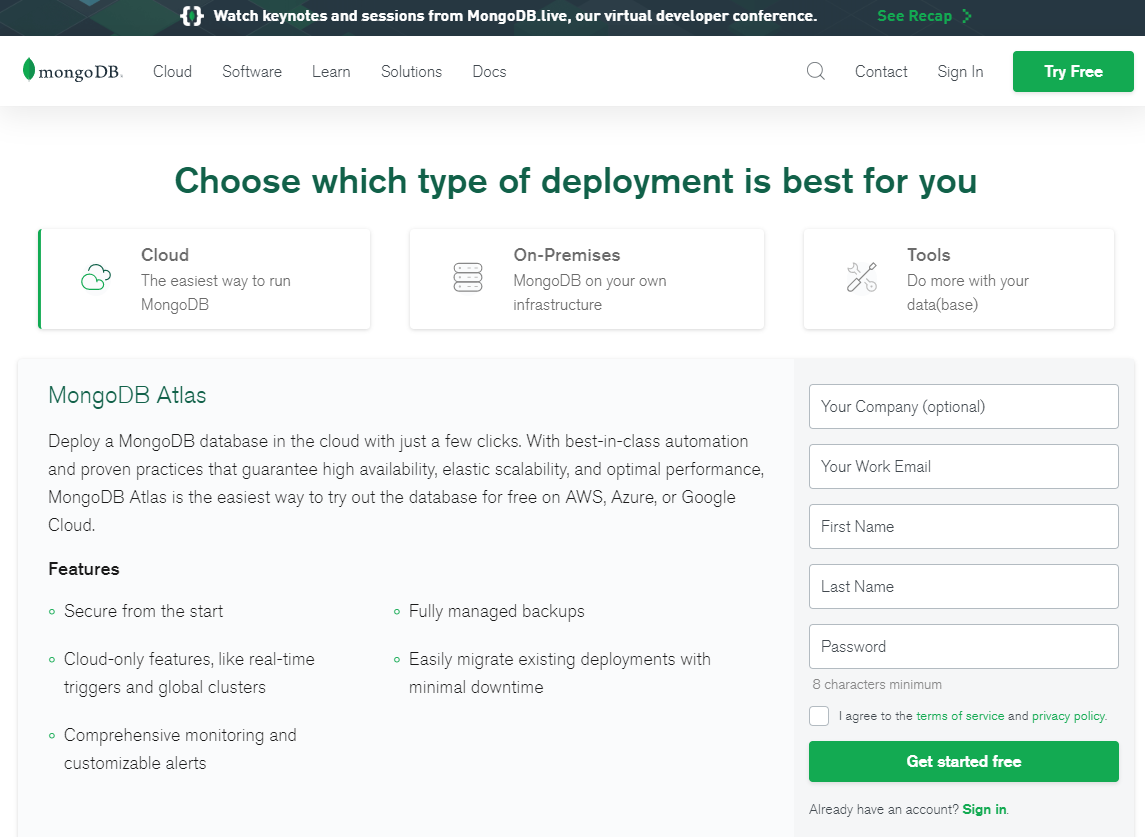Screen dimensions: 1145x837
Task: Click 'Comprehensive monitoring and customizable alerts' text
Action: (180, 749)
